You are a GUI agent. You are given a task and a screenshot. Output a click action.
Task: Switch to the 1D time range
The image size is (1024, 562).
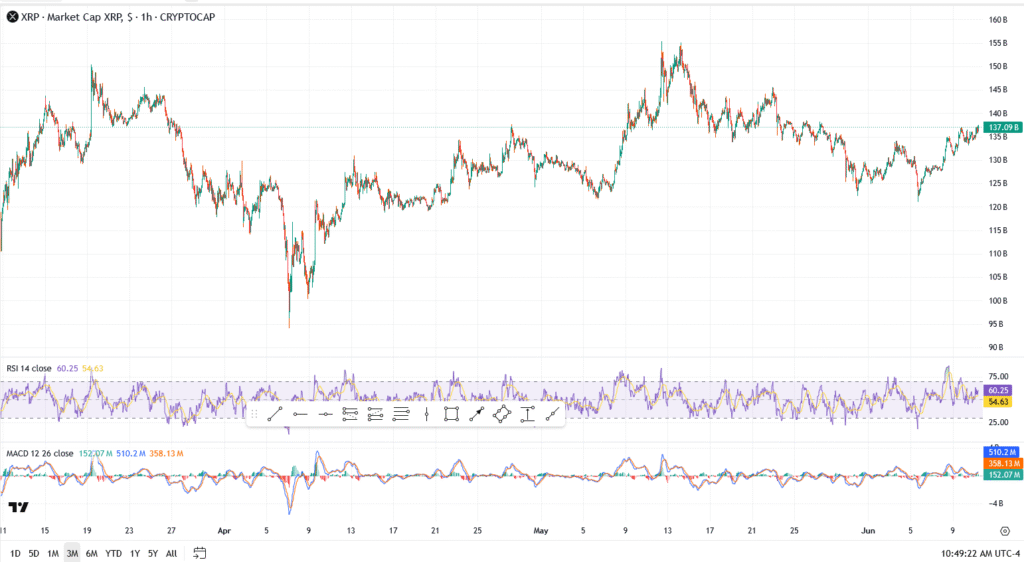(x=15, y=553)
